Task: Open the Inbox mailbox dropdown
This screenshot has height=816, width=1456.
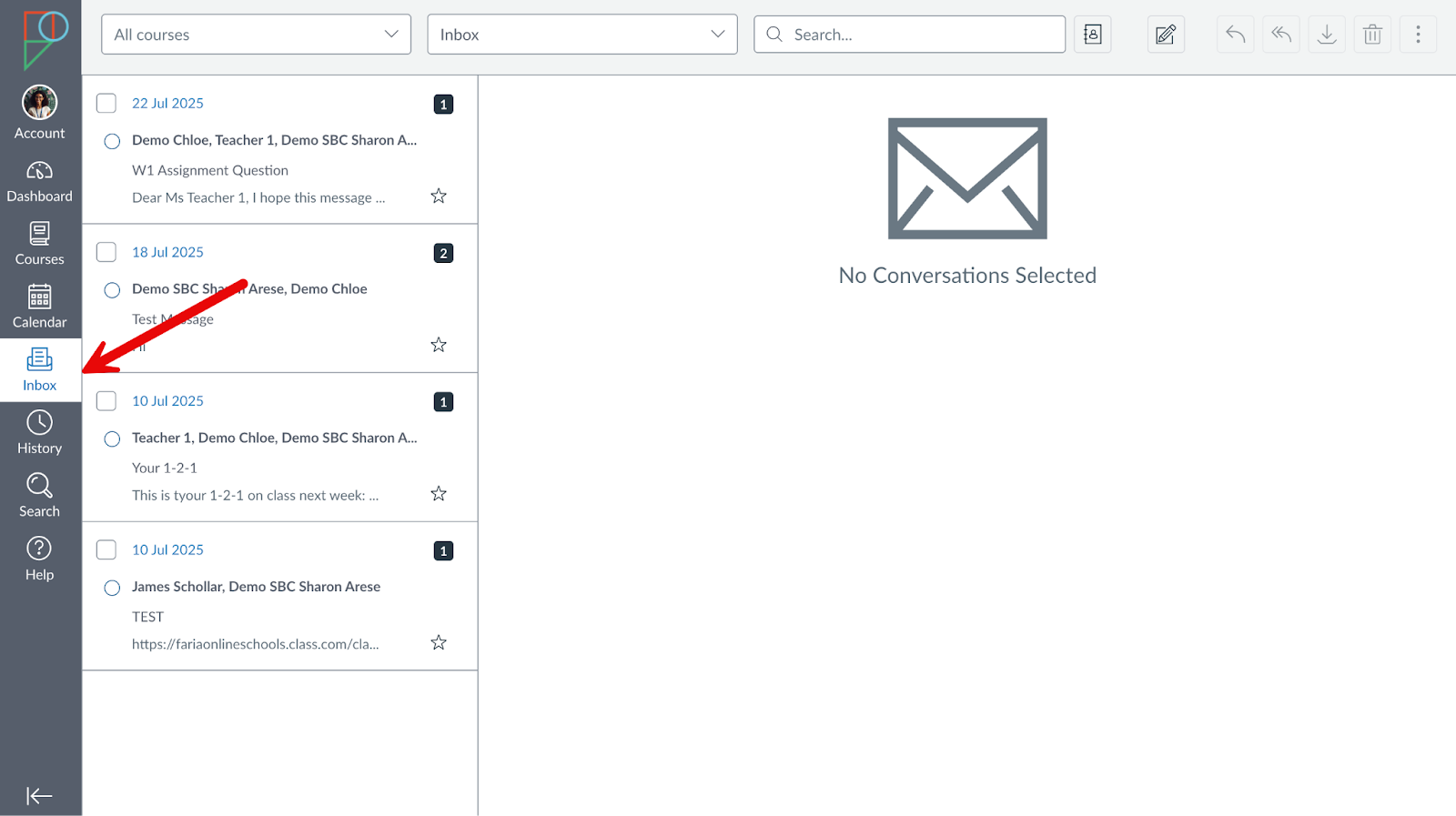Action: pos(581,35)
